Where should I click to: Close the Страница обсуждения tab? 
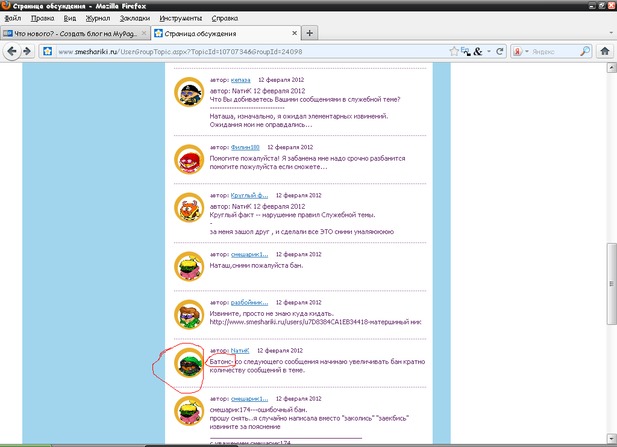pyautogui.click(x=294, y=33)
